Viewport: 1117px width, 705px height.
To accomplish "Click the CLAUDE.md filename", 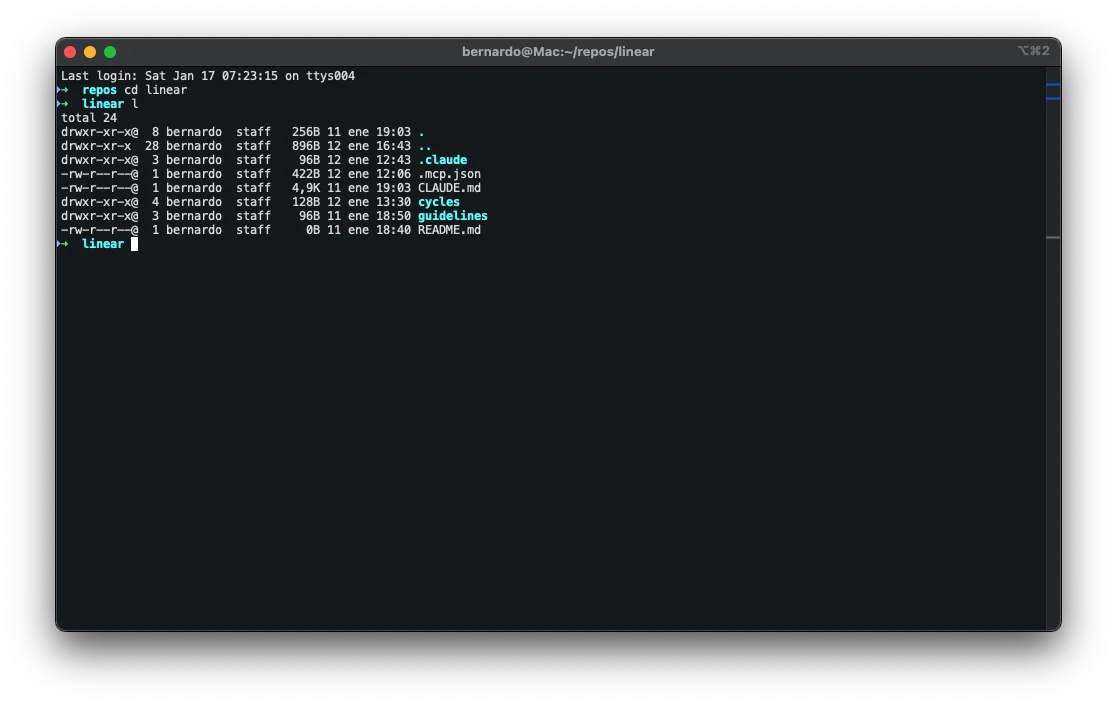I will click(x=449, y=188).
